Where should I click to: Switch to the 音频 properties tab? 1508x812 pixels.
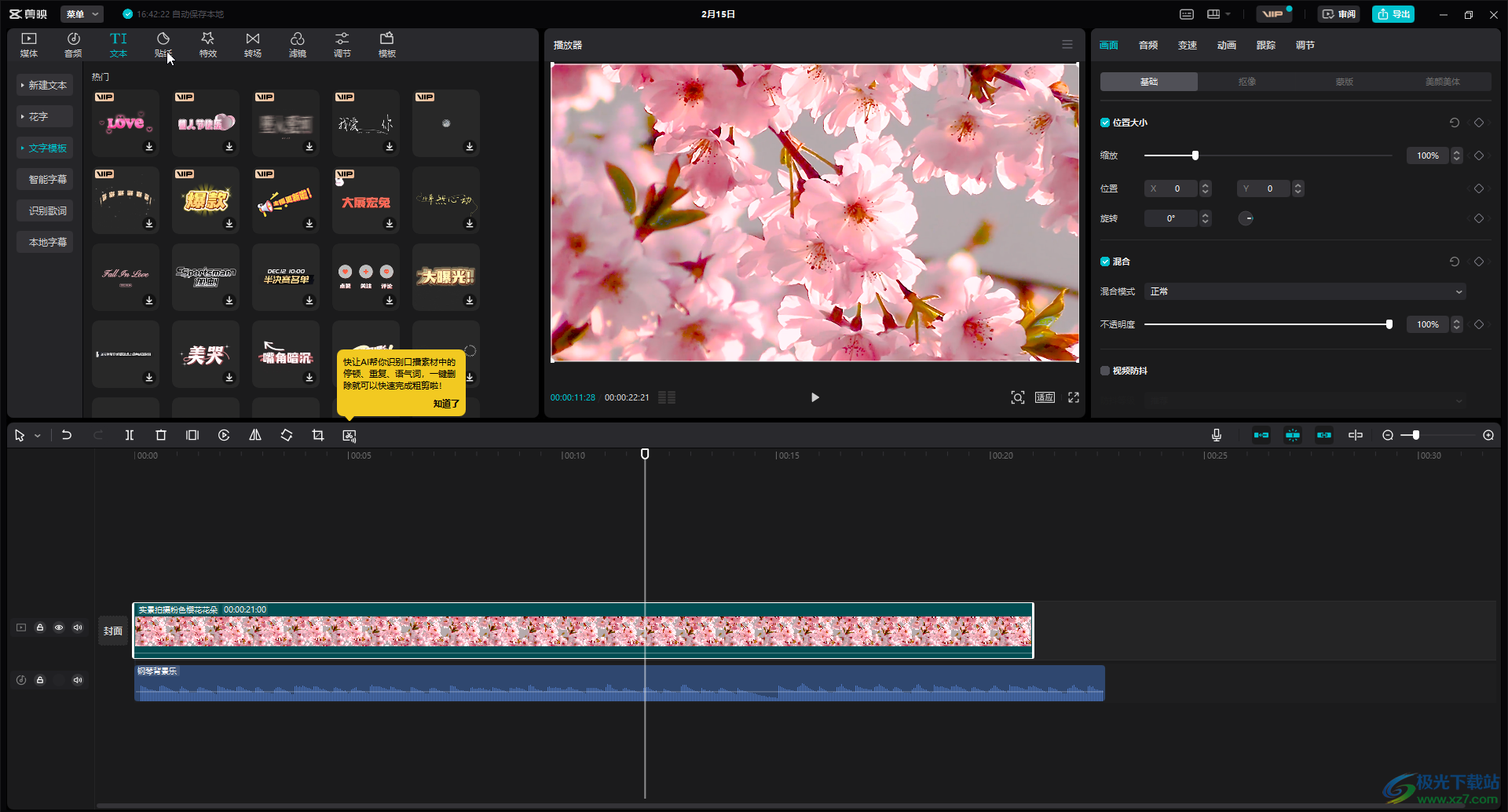coord(1148,46)
